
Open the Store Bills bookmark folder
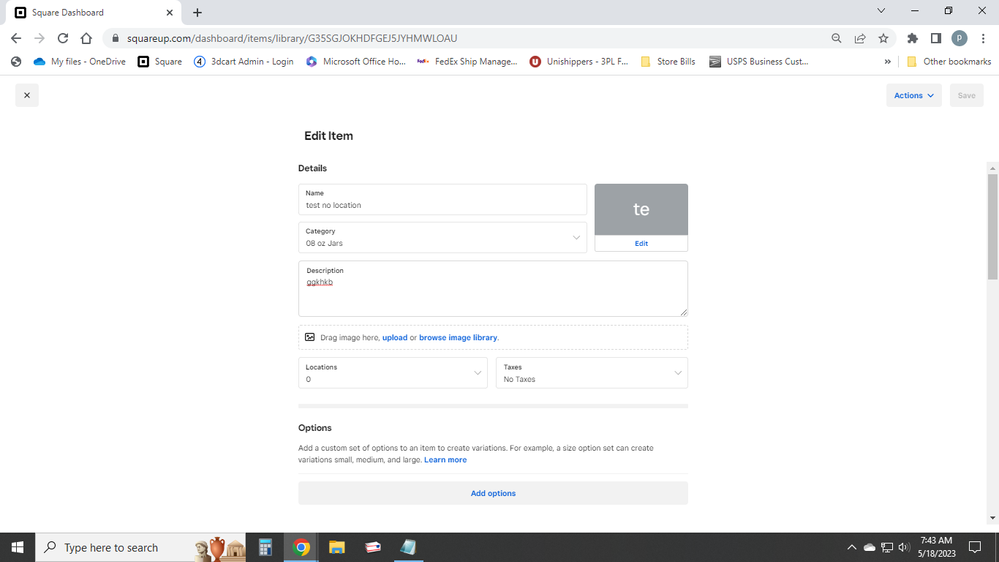668,61
